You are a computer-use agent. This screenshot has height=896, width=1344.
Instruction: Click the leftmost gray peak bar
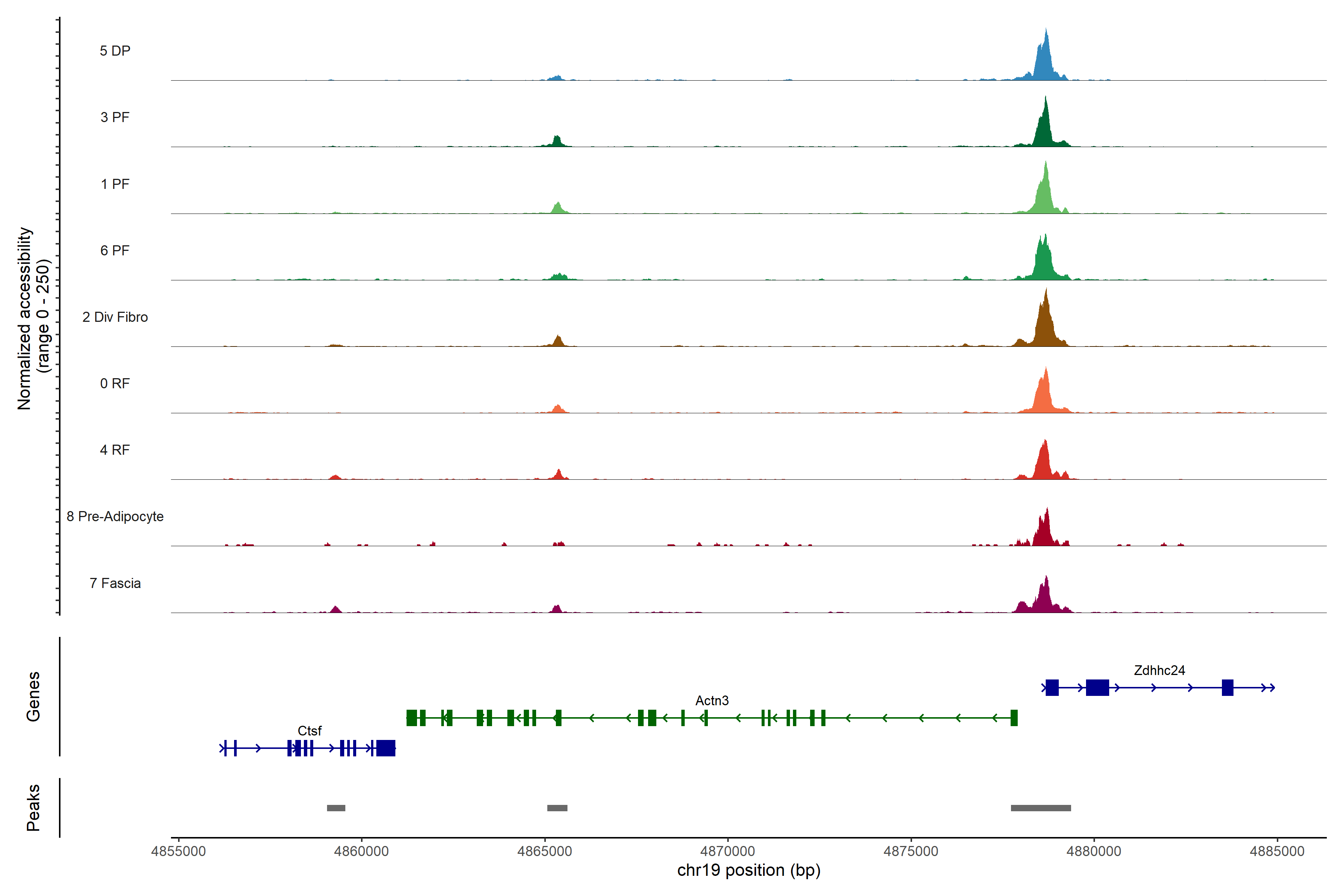point(336,808)
